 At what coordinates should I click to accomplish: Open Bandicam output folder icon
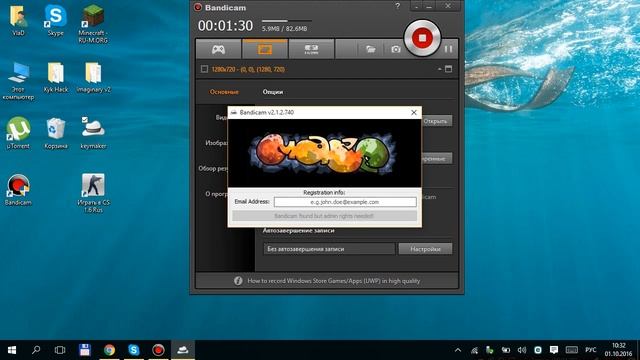pos(370,49)
